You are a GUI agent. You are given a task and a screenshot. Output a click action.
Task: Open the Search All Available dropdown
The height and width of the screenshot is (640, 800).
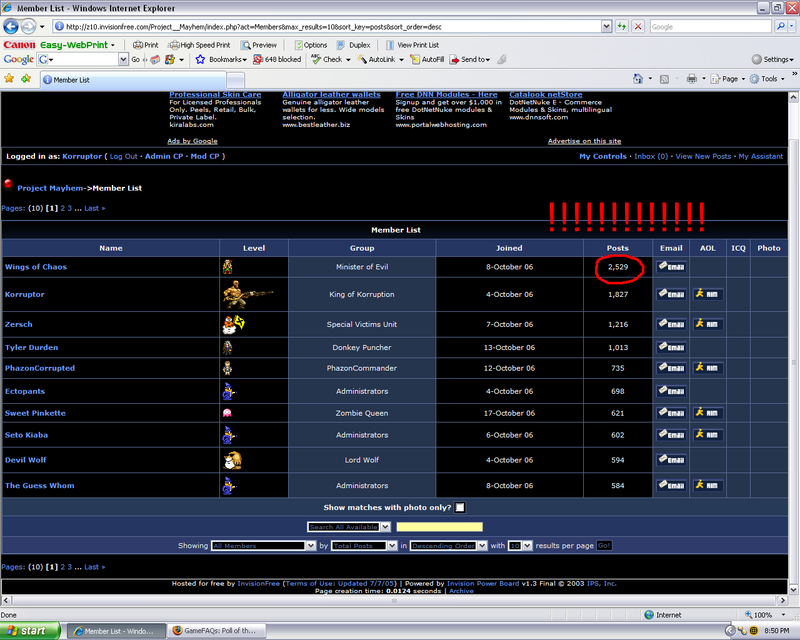click(348, 527)
